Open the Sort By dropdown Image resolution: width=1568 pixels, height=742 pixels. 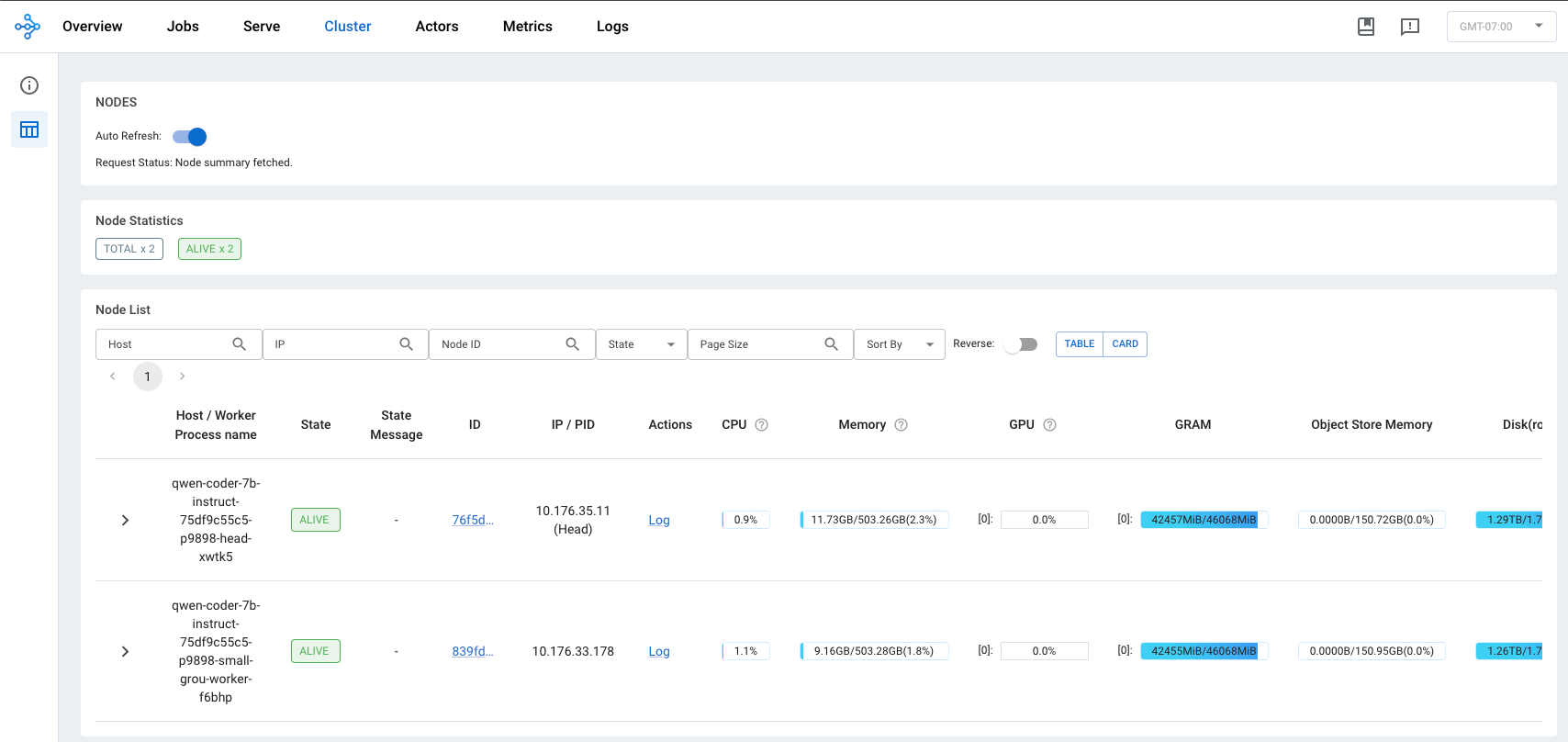click(899, 344)
